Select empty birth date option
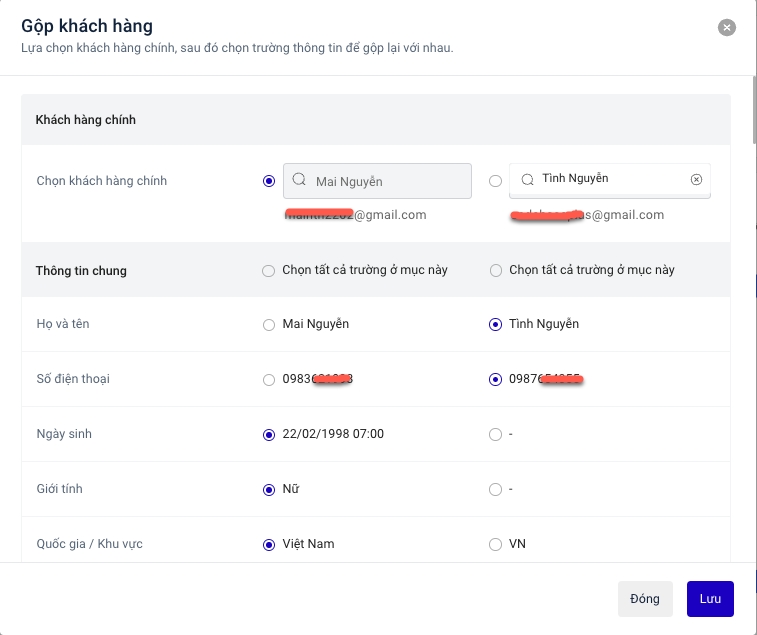Viewport: 757px width, 635px height. 495,435
